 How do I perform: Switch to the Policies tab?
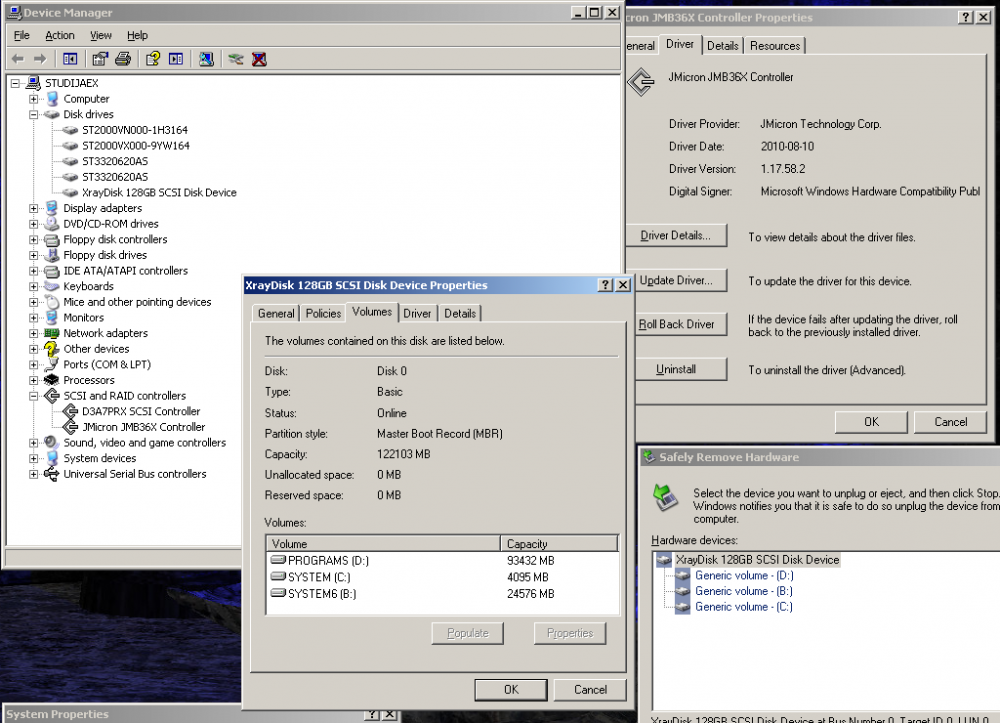pyautogui.click(x=323, y=313)
